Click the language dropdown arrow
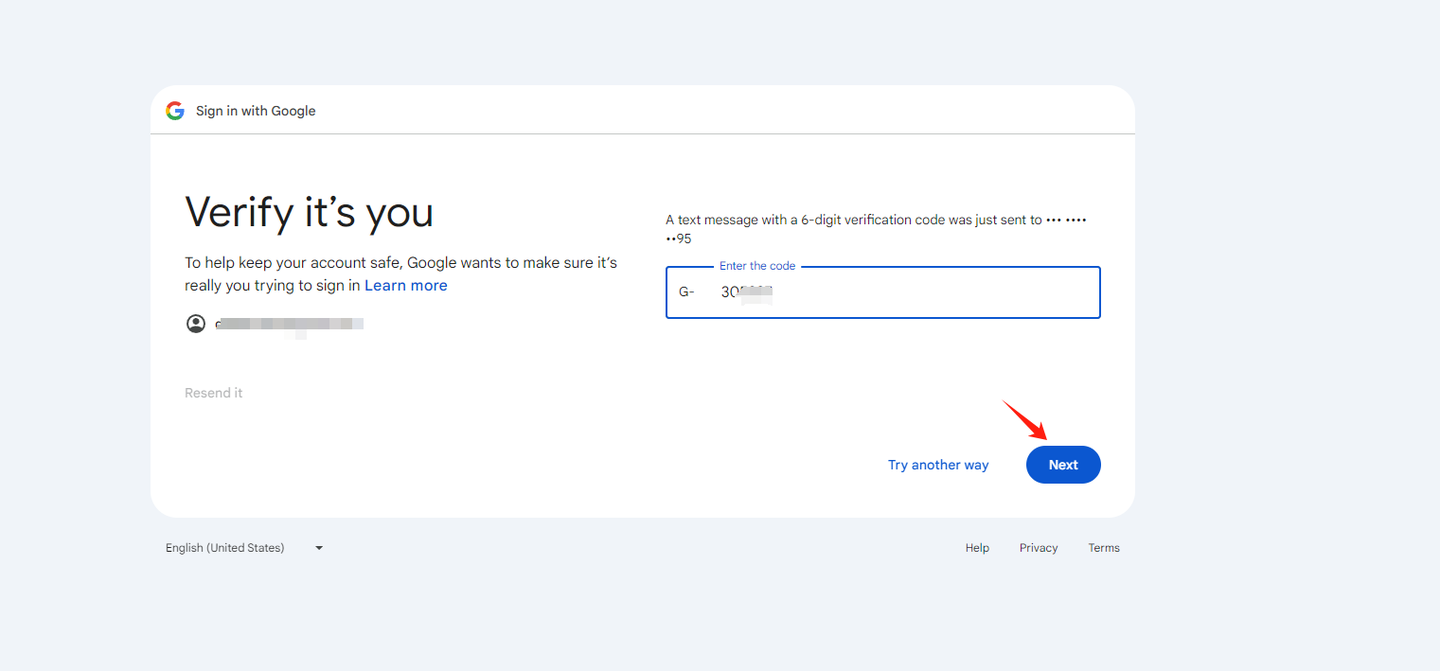The width and height of the screenshot is (1440, 671). coord(319,548)
